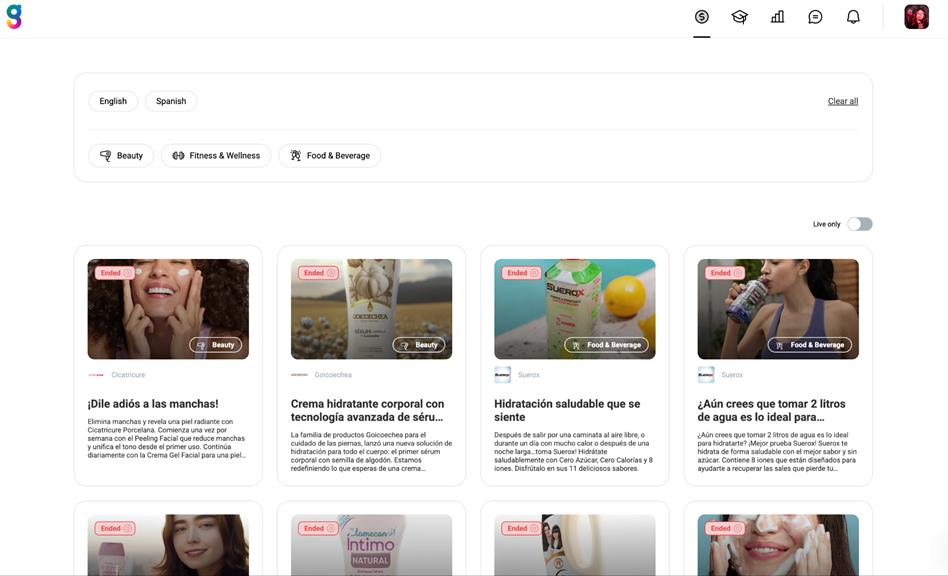Image resolution: width=948 pixels, height=576 pixels.
Task: Select the Spanish language filter
Action: [x=171, y=101]
